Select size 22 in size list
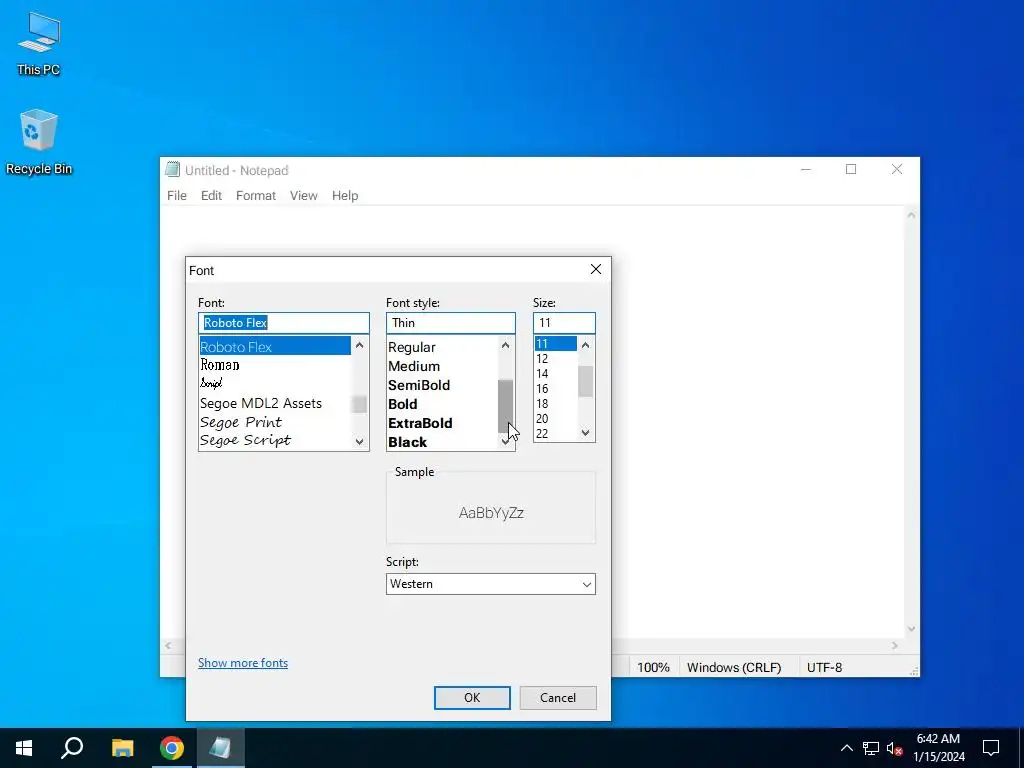This screenshot has width=1024, height=768. point(556,434)
